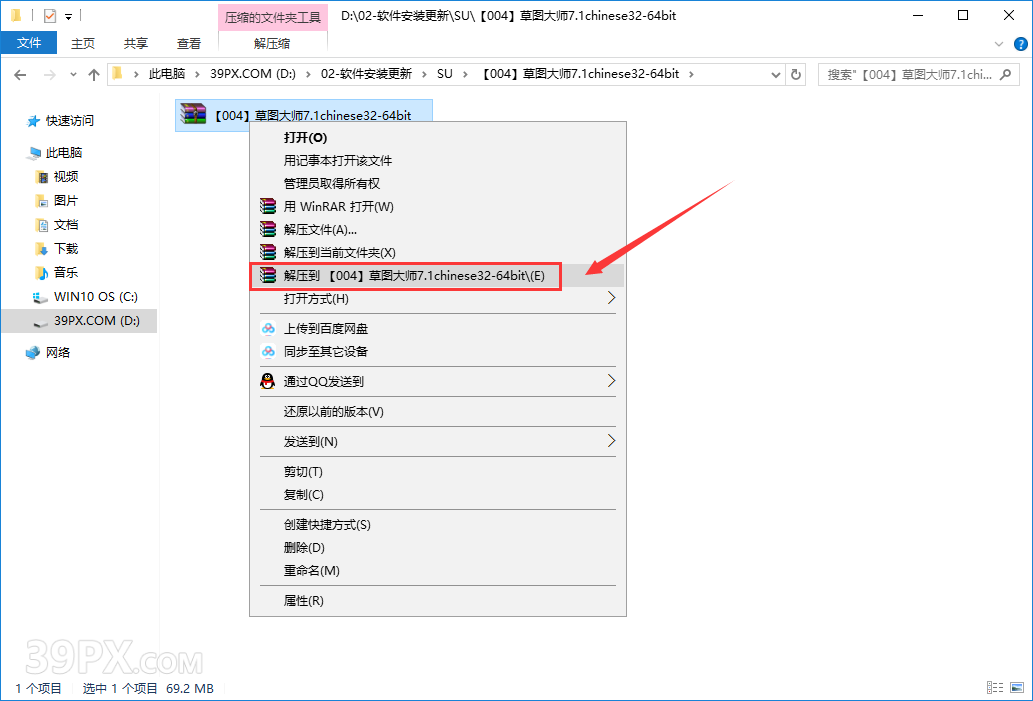The width and height of the screenshot is (1033, 701).
Task: Switch to the 解压缩 ribbon tab
Action: [x=272, y=43]
